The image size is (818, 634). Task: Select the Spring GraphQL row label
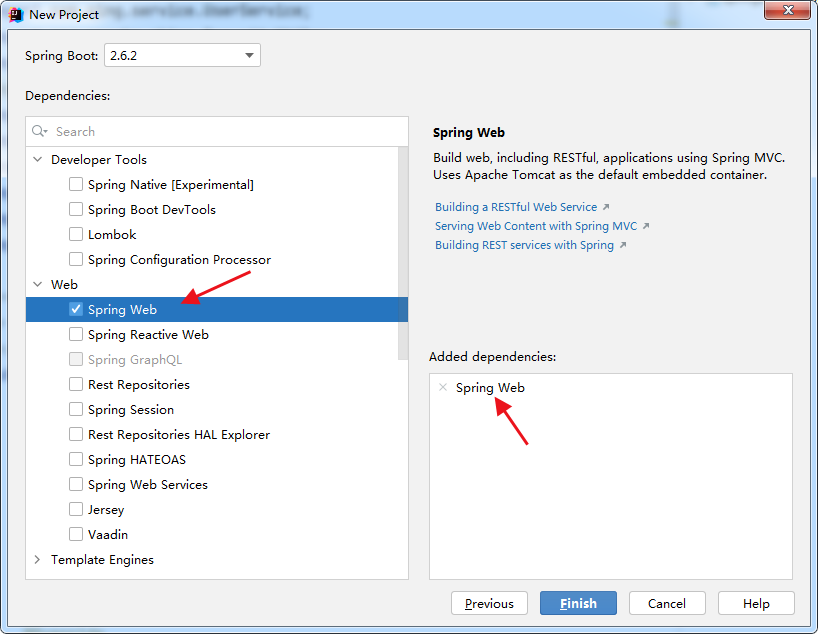[135, 360]
